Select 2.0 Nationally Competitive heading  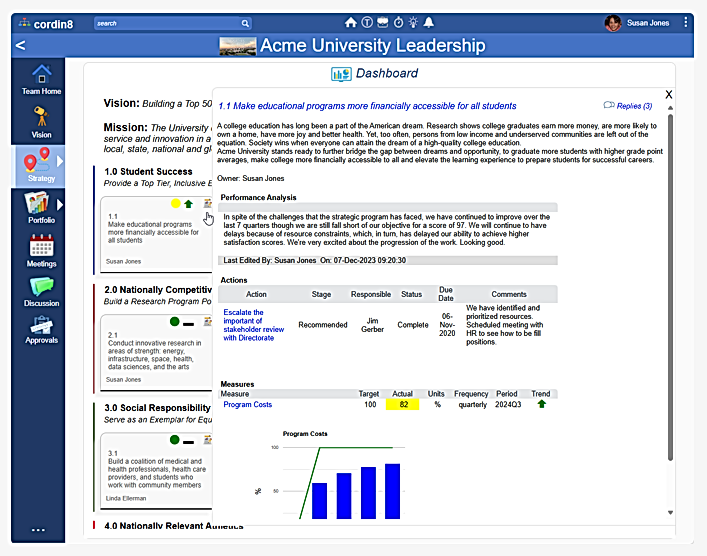(x=158, y=290)
